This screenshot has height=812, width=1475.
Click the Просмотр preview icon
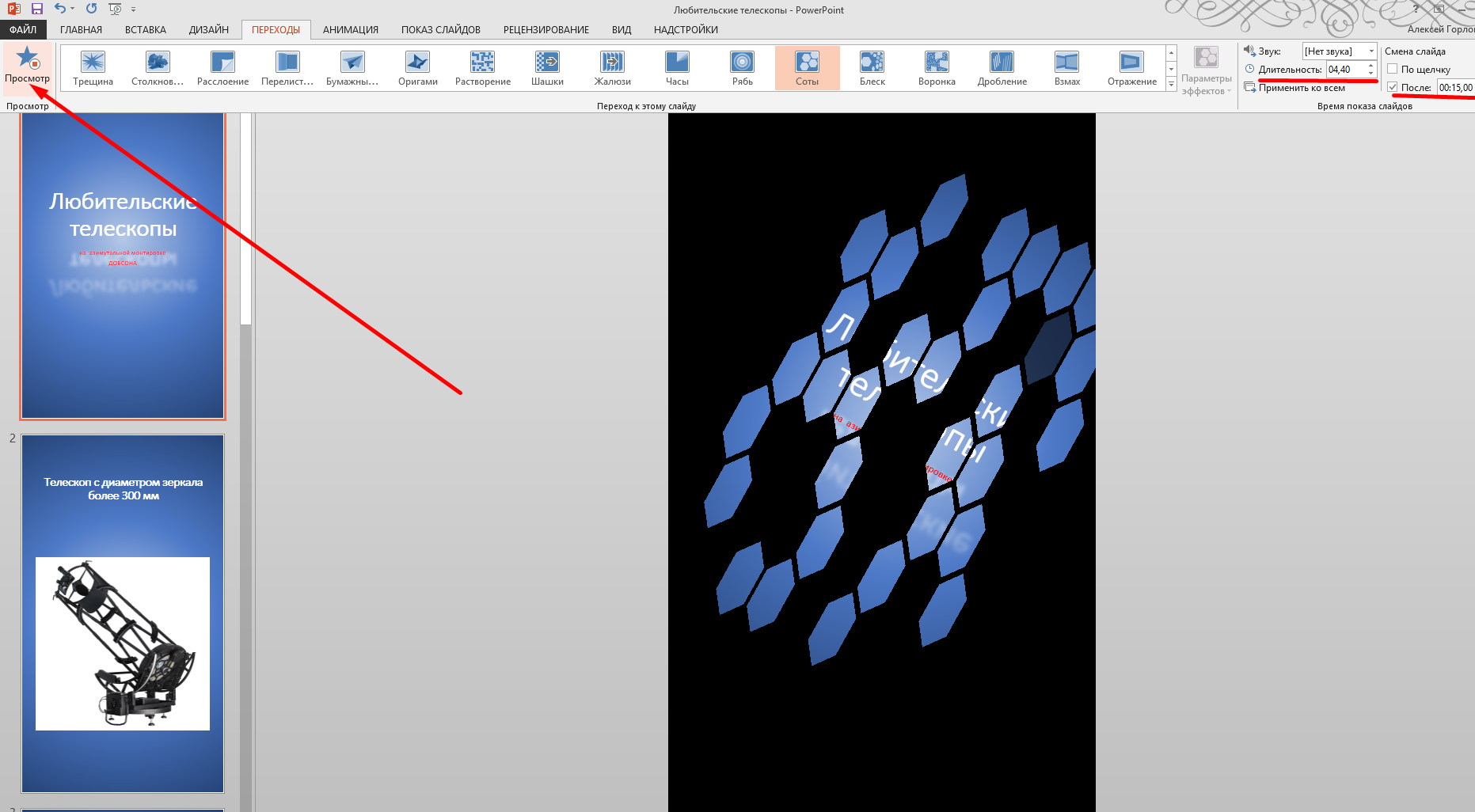tap(28, 59)
